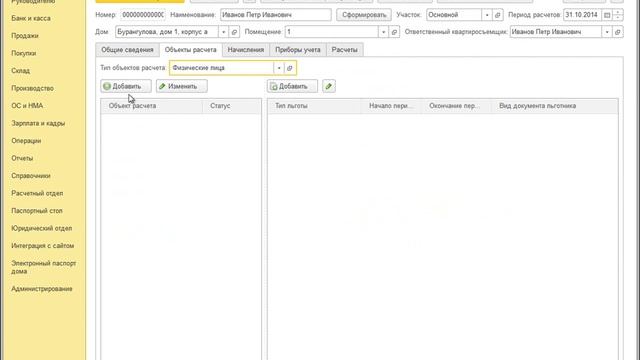Expand the Участок dropdown

pos(487,15)
